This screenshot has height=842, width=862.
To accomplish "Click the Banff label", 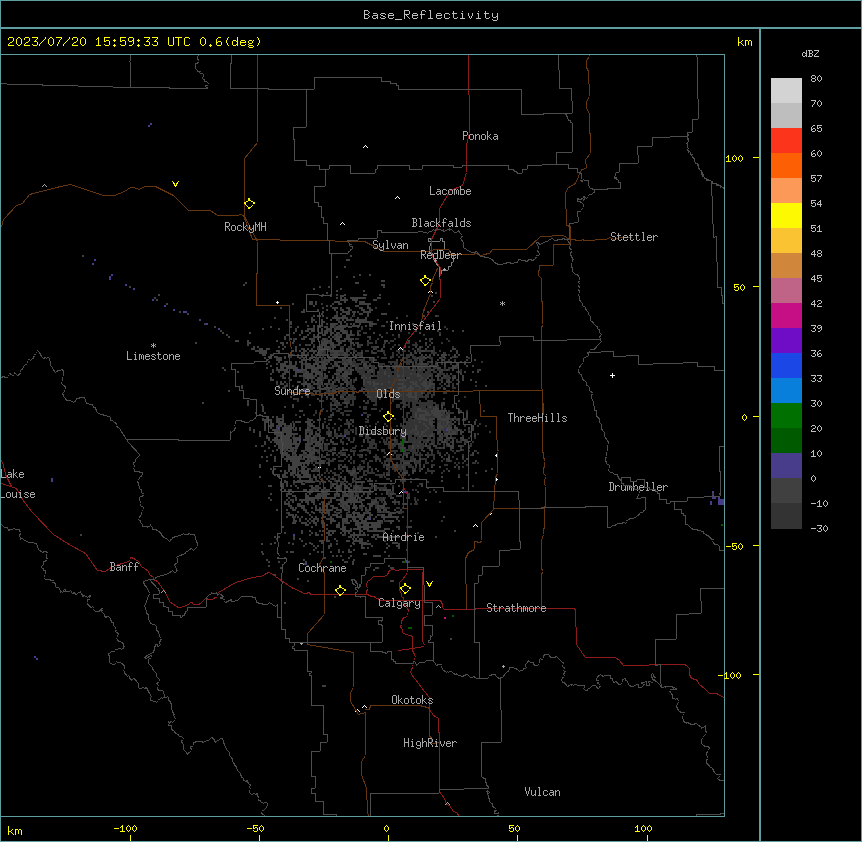I will (124, 567).
